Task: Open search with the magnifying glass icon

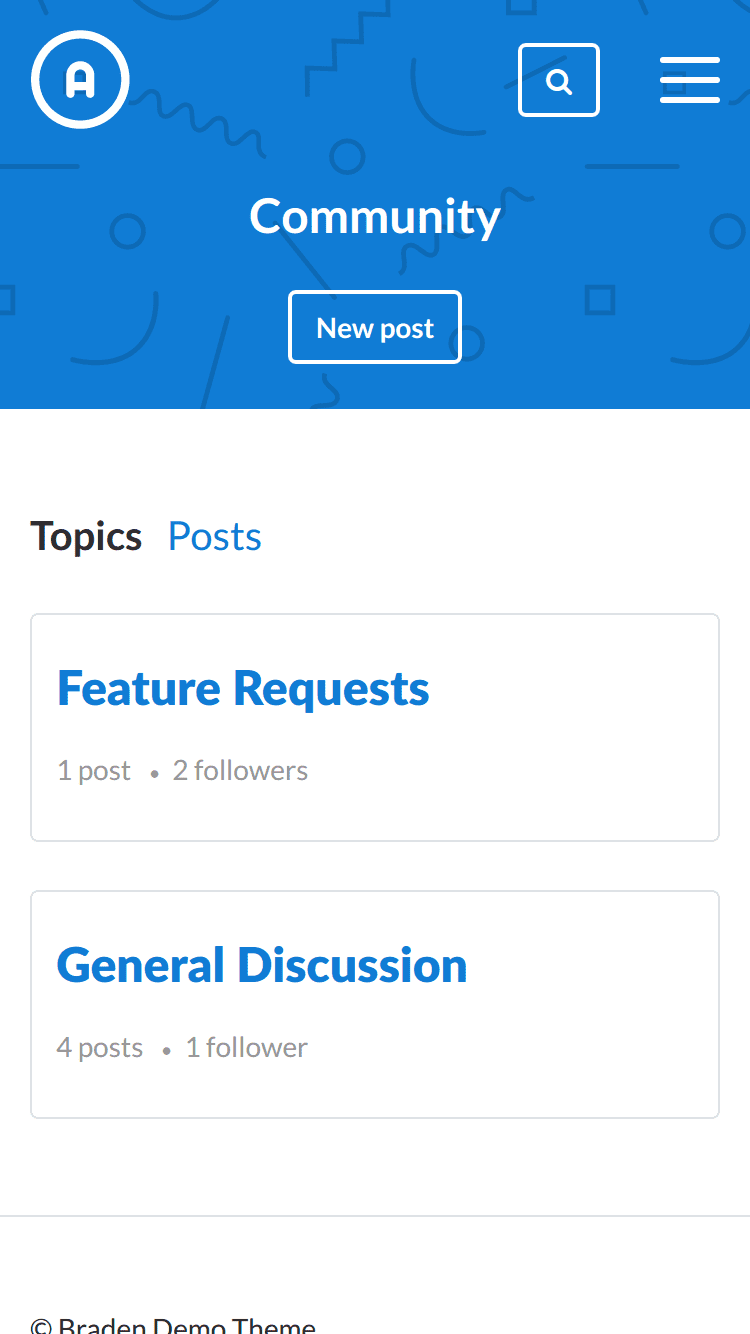Action: (x=559, y=80)
